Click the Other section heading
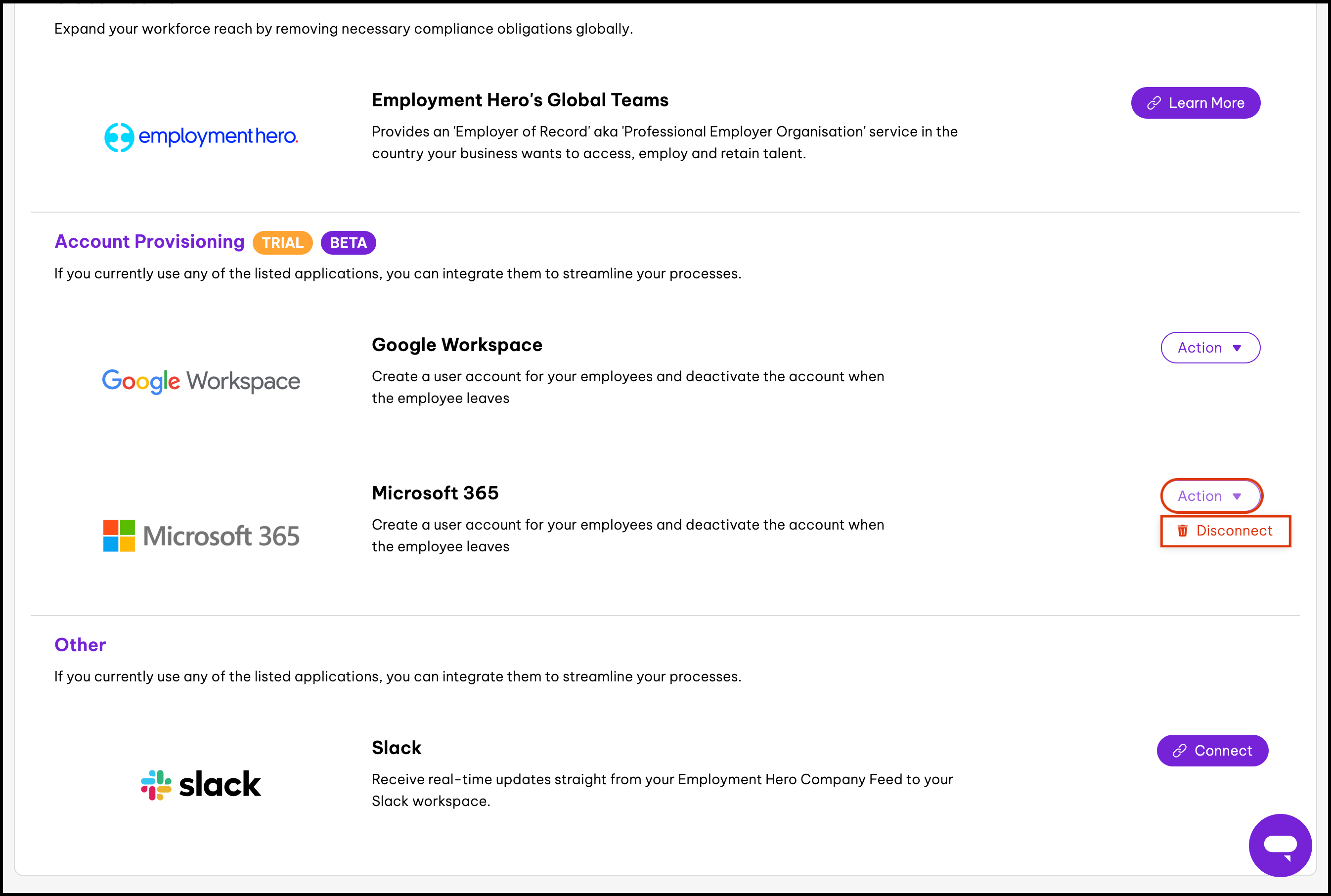The width and height of the screenshot is (1331, 896). (x=80, y=645)
